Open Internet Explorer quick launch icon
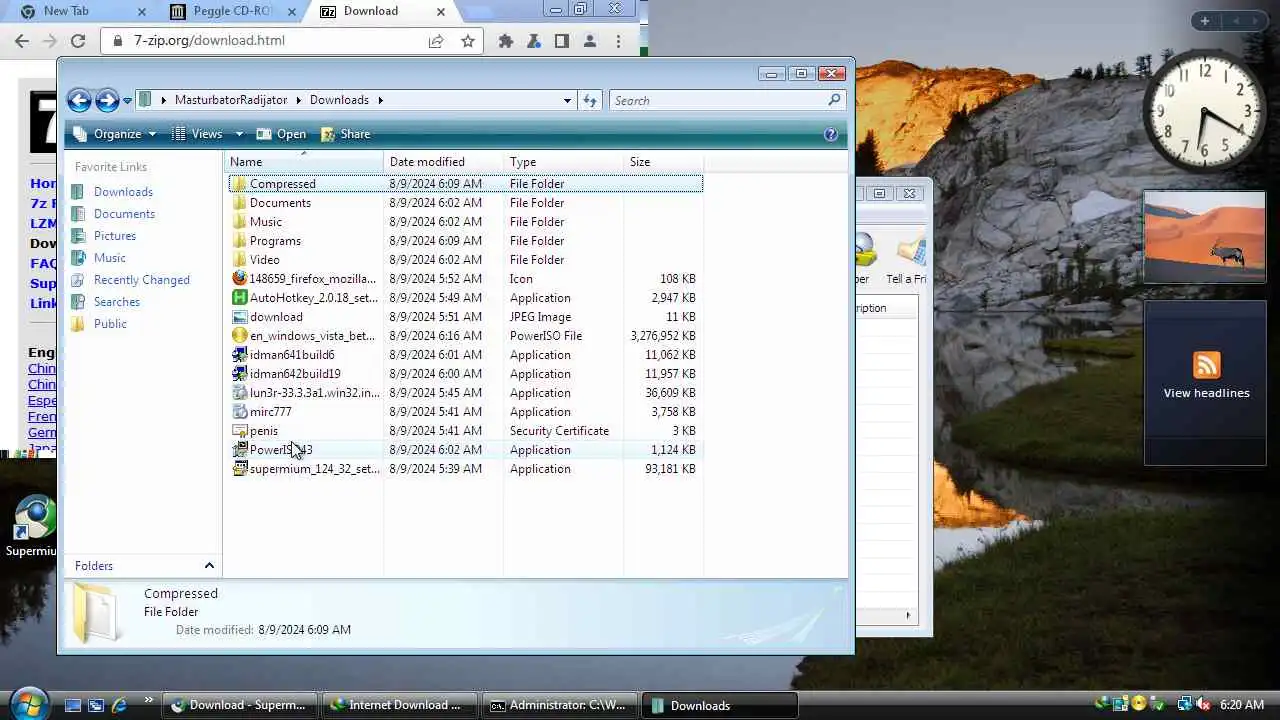Viewport: 1280px width, 720px height. [119, 705]
